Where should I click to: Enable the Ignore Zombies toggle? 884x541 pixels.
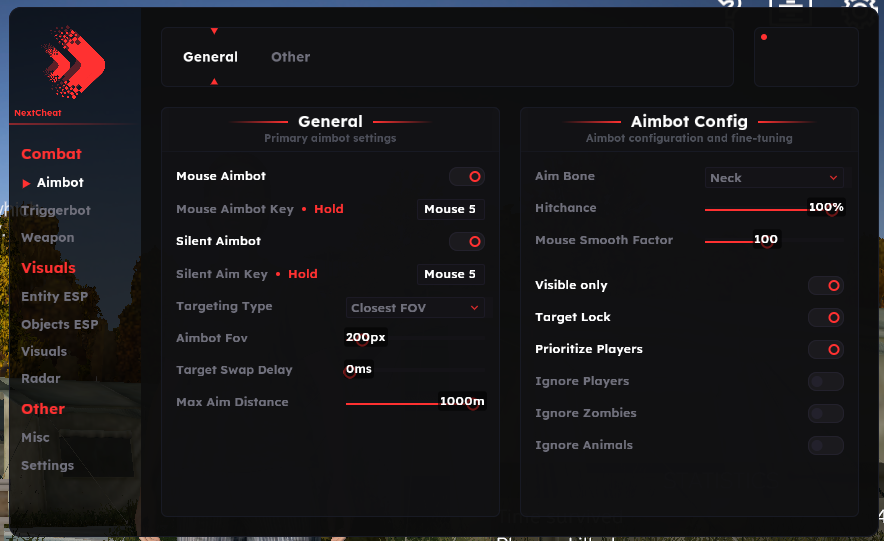pos(826,414)
